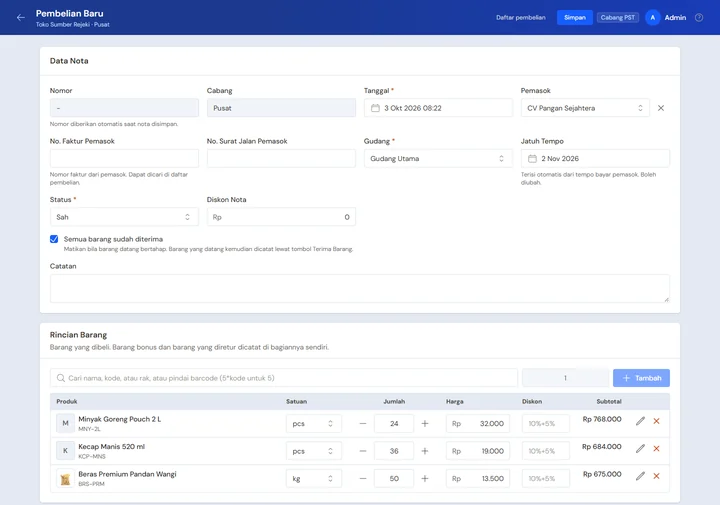Click the Produk column header

pos(67,401)
